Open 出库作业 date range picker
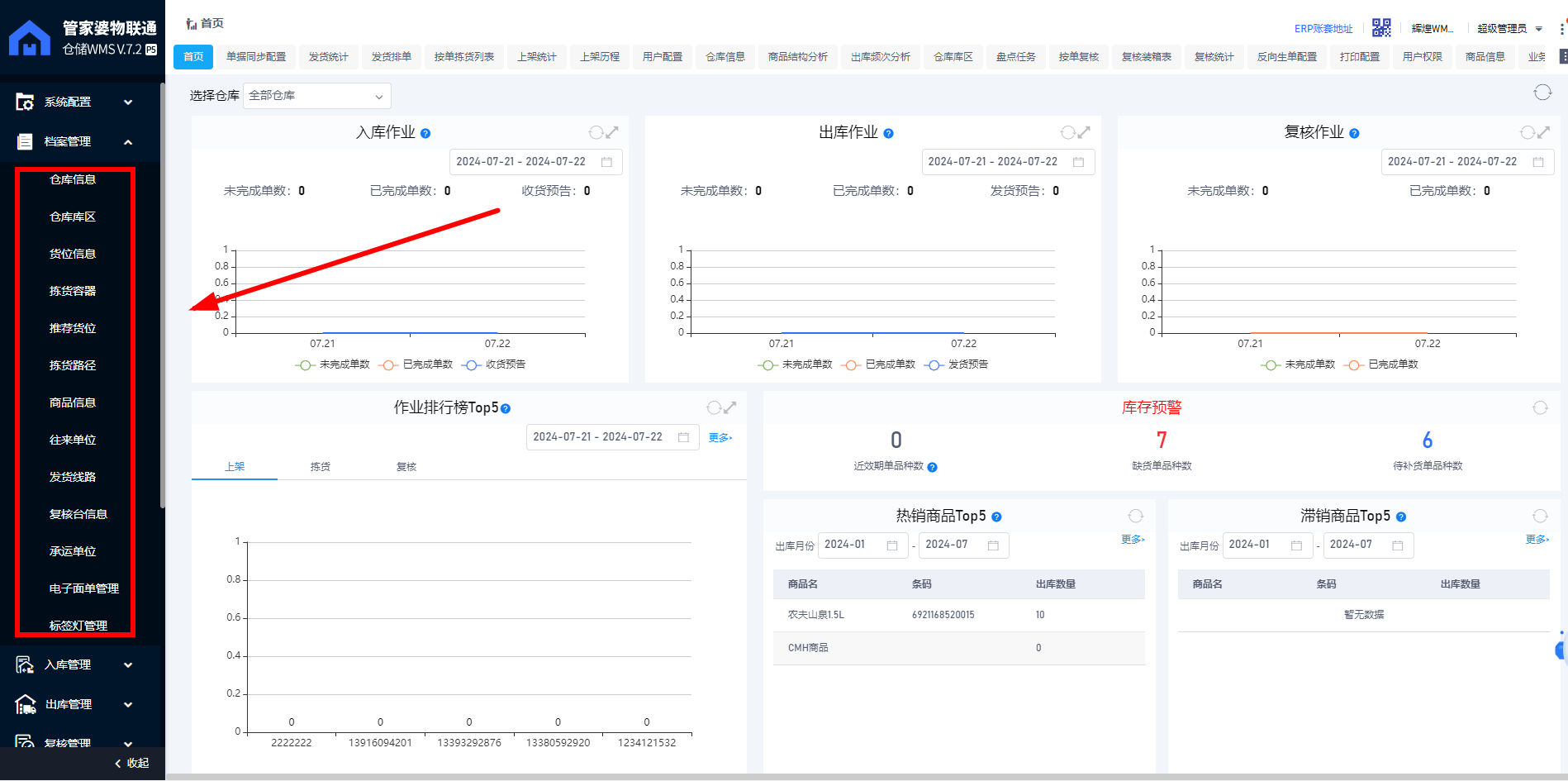The height and width of the screenshot is (781, 1568). pyautogui.click(x=1008, y=162)
